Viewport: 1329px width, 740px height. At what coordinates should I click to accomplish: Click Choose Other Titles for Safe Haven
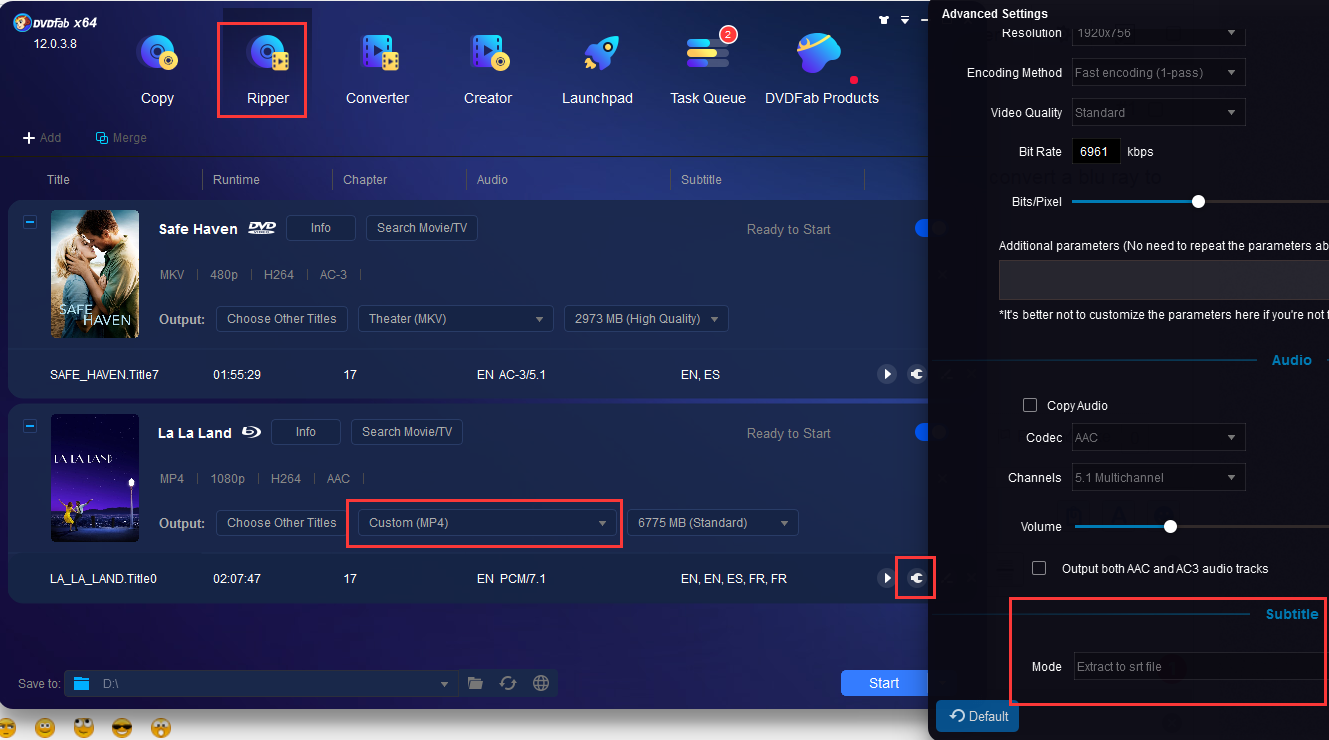tap(282, 319)
